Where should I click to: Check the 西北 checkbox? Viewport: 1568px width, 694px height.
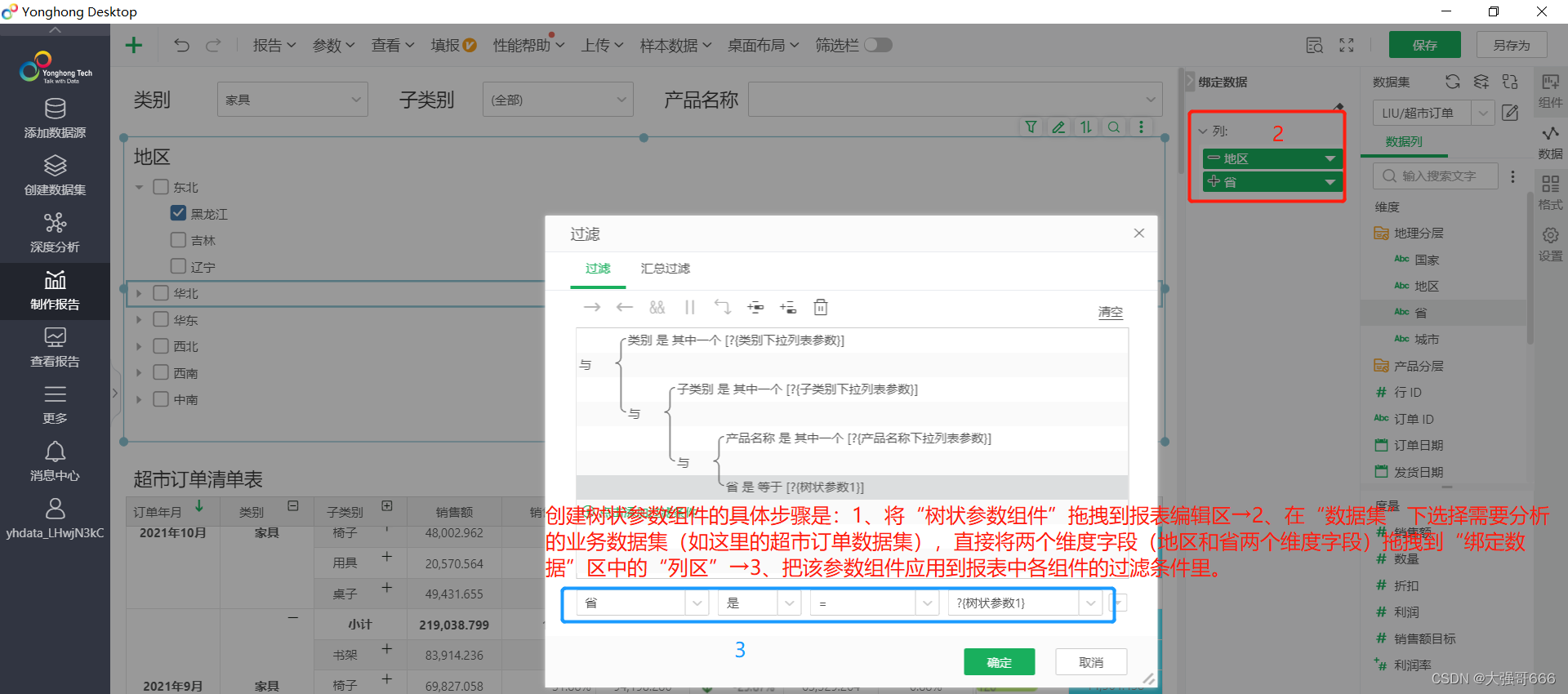pos(161,346)
